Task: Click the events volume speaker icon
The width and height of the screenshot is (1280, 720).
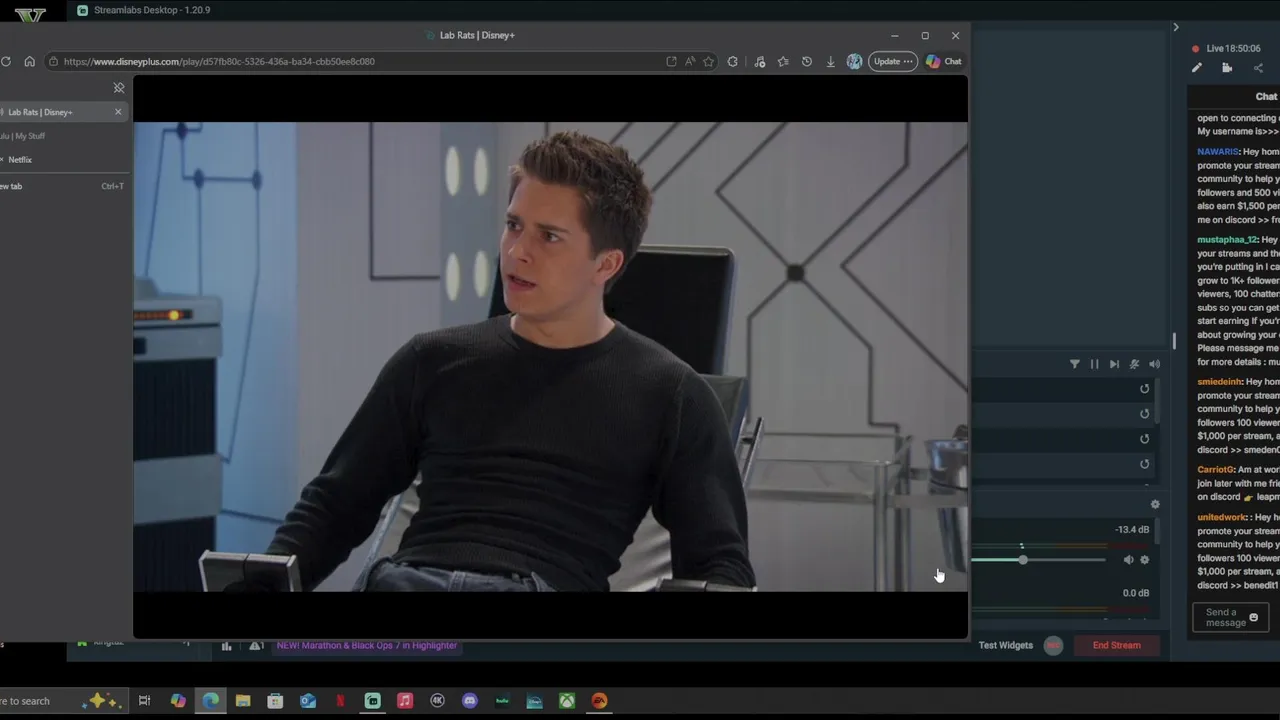Action: coord(1154,364)
